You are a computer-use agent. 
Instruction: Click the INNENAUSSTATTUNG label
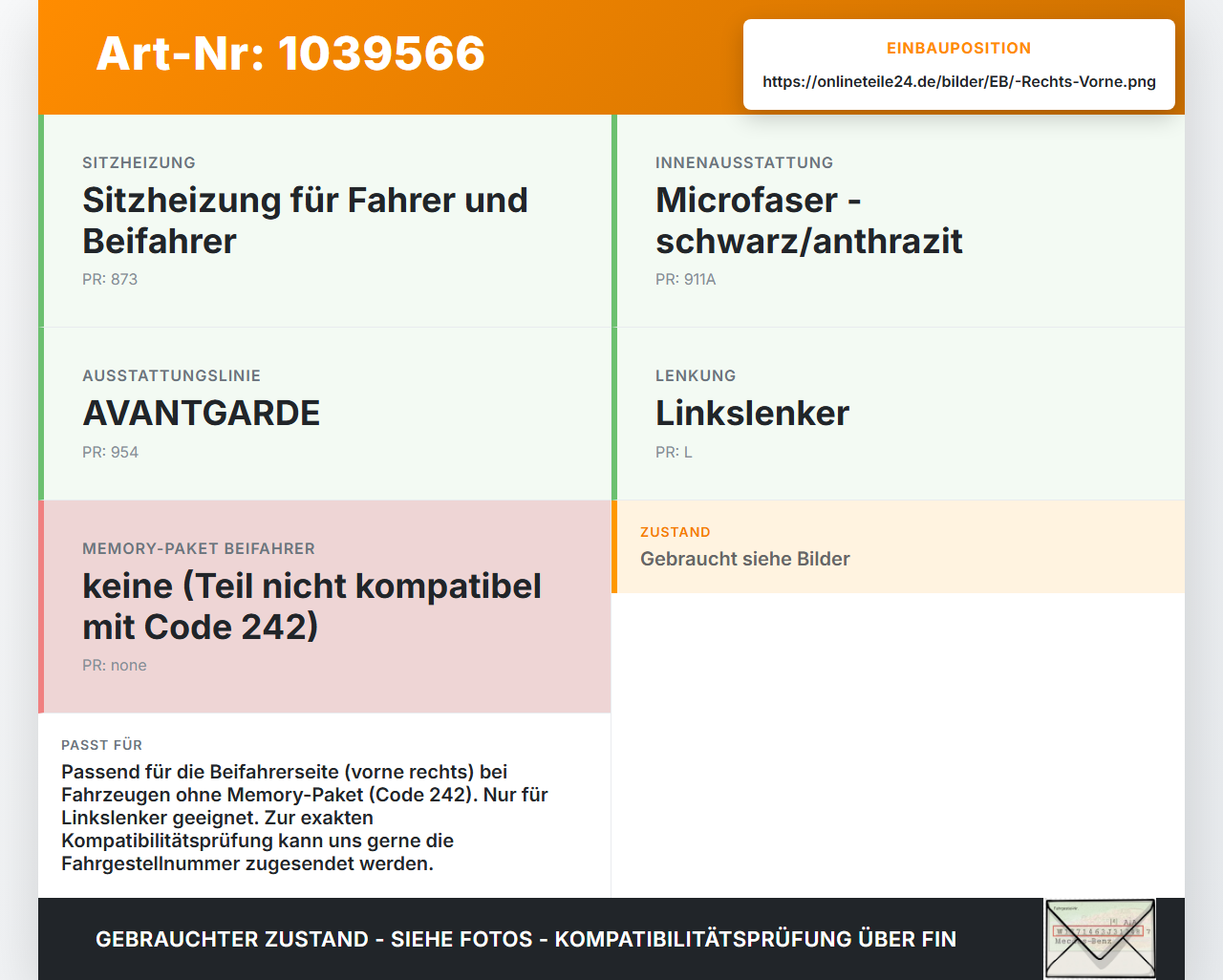744,162
